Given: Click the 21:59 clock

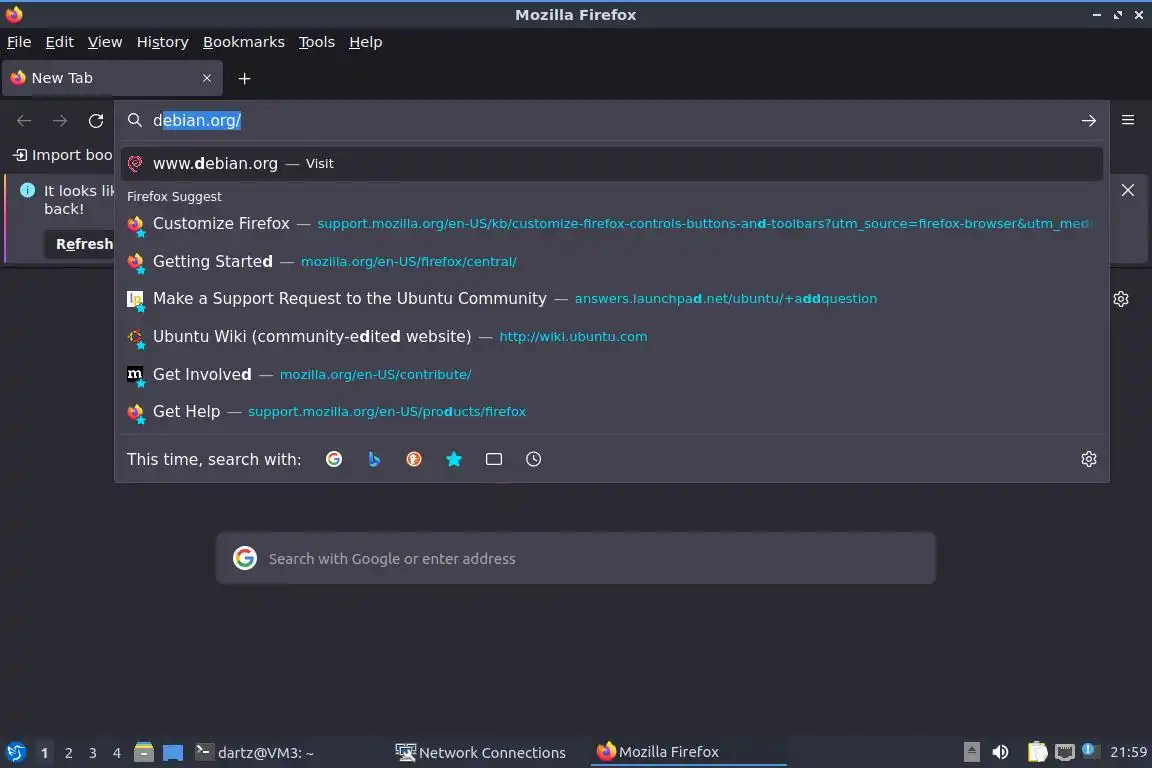Looking at the screenshot, I should tap(1128, 752).
